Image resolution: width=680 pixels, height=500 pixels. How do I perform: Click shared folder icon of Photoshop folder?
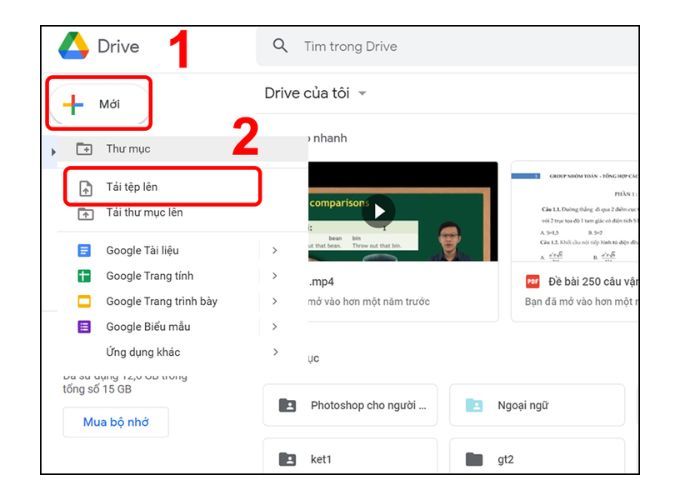pos(287,405)
